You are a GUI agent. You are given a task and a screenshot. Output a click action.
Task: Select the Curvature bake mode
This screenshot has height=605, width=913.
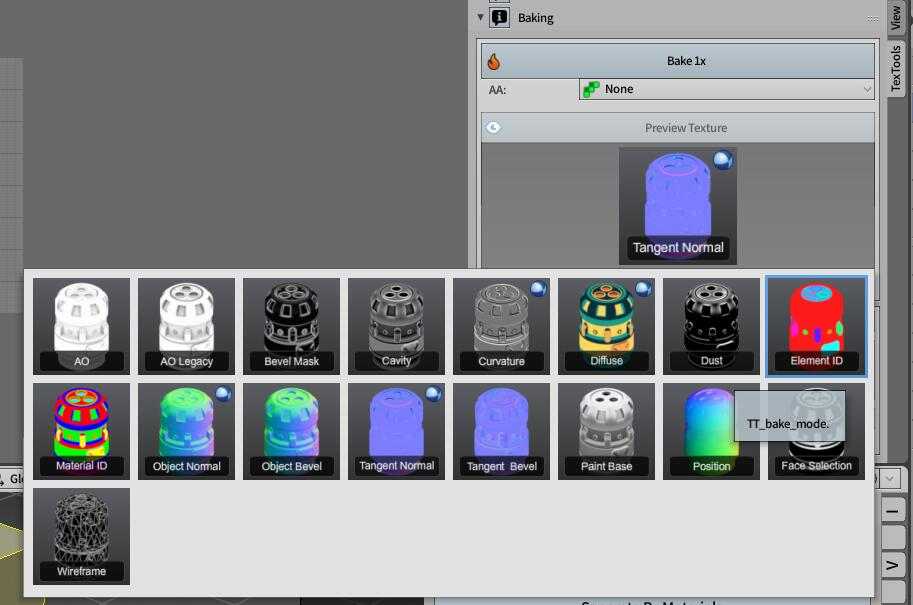point(501,326)
